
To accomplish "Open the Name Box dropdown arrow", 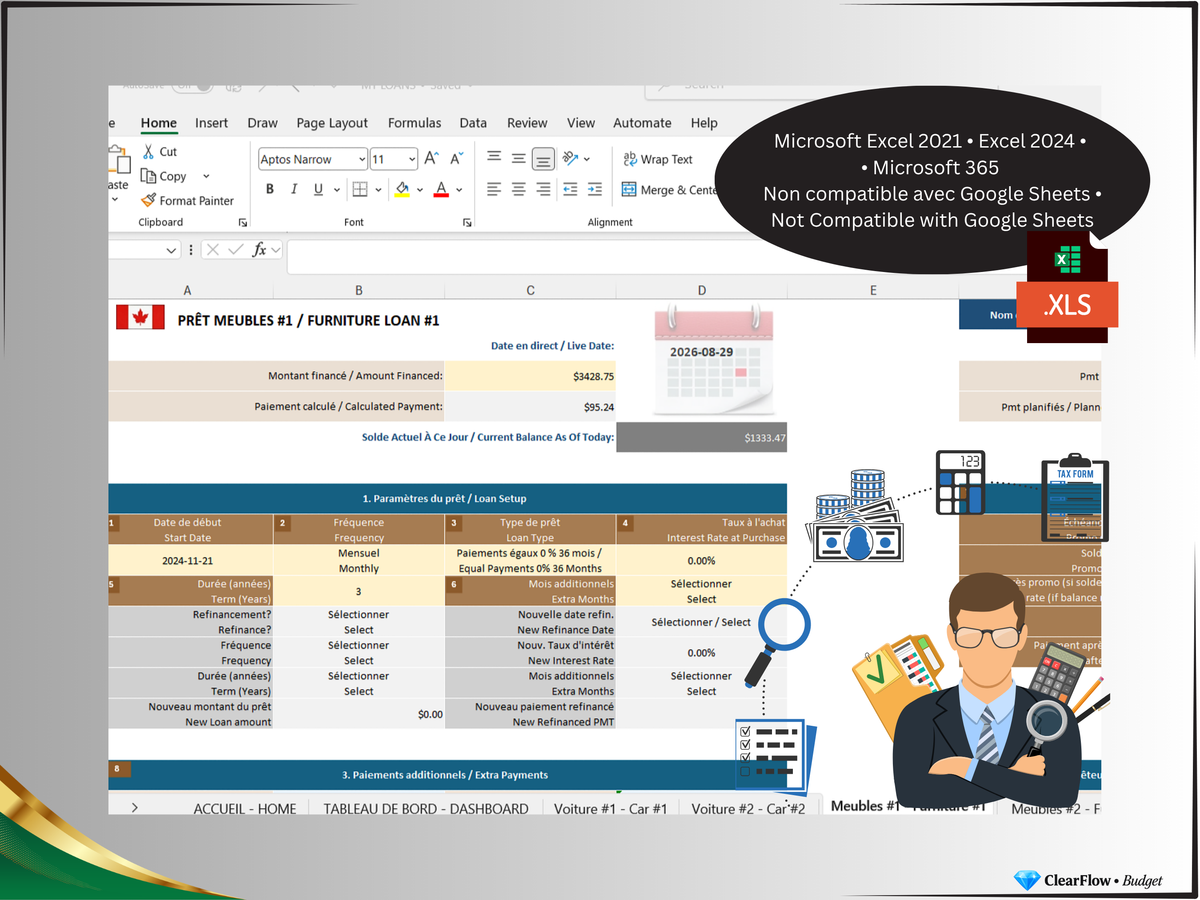I will coord(172,250).
